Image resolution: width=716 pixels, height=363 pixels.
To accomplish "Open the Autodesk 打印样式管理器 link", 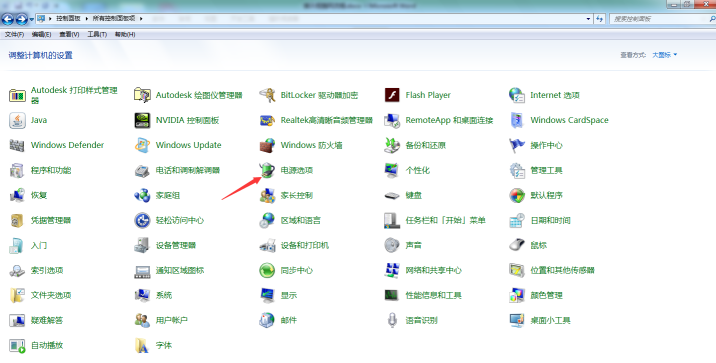I will click(x=74, y=95).
